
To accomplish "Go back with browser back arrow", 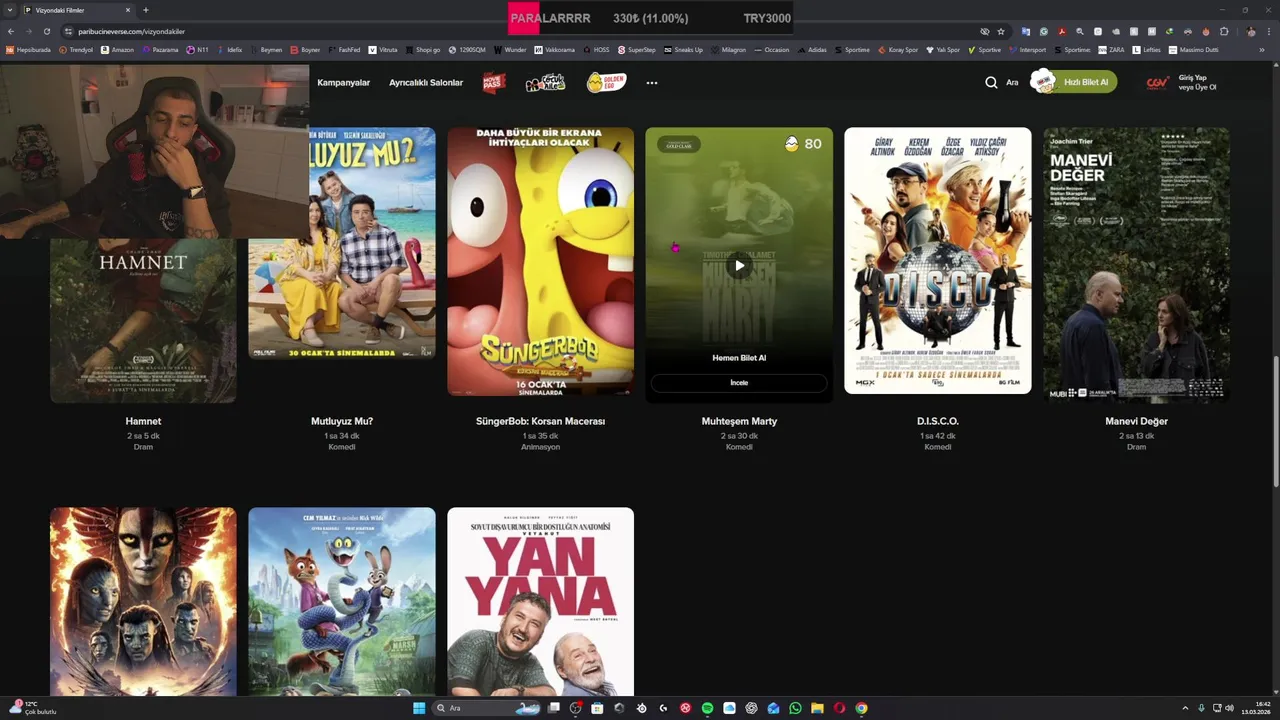I will tap(11, 31).
